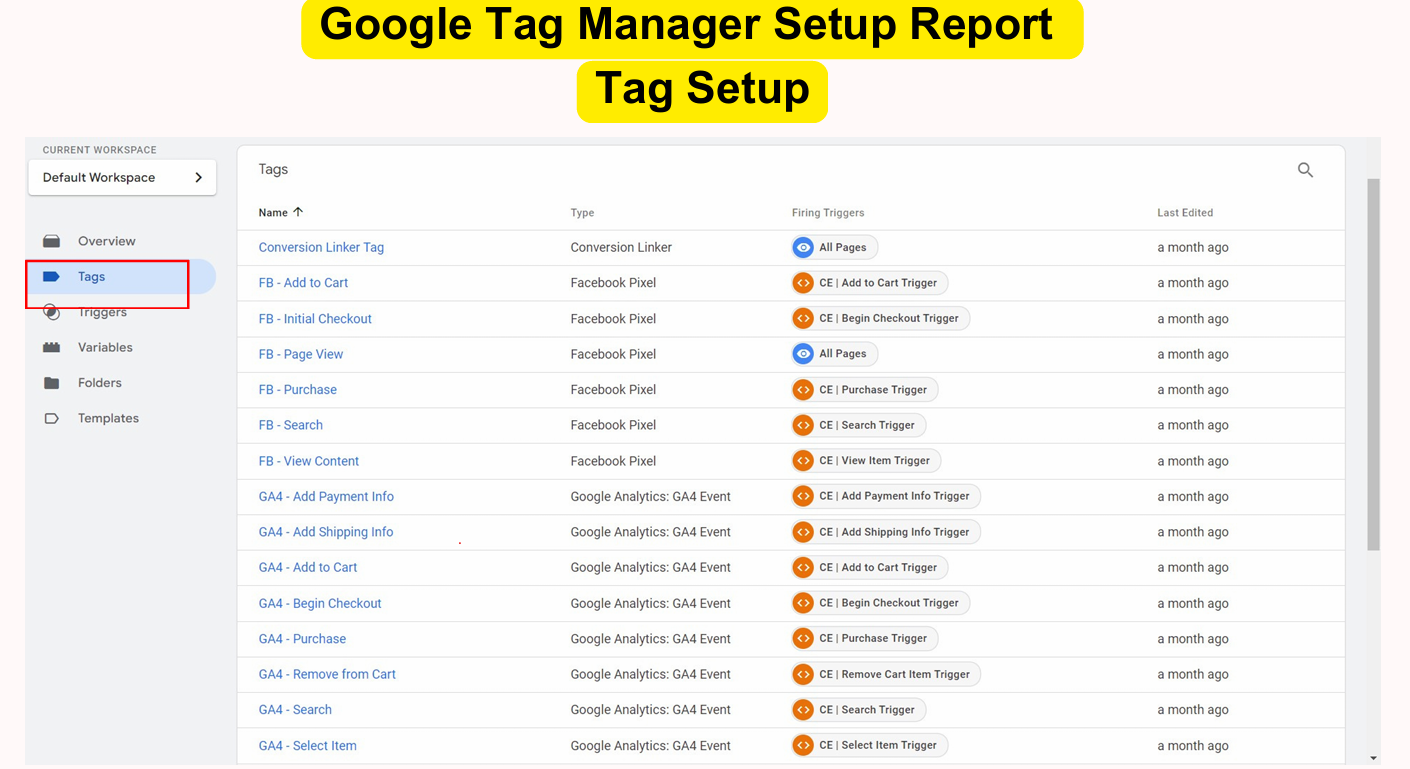
Task: Click GA4 - Begin Checkout's trigger chip
Action: pos(880,603)
